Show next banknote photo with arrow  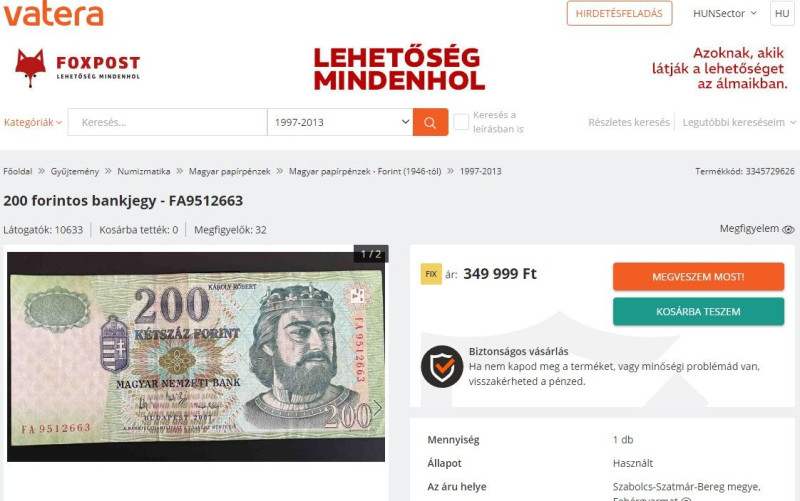pos(377,407)
